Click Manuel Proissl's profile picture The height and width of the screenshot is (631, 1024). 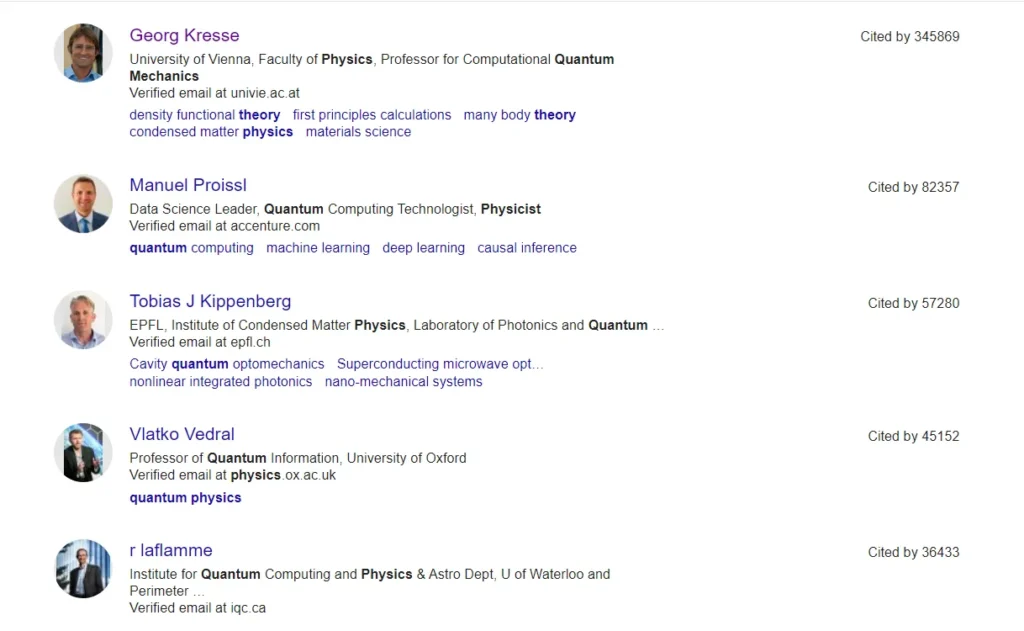coord(83,204)
